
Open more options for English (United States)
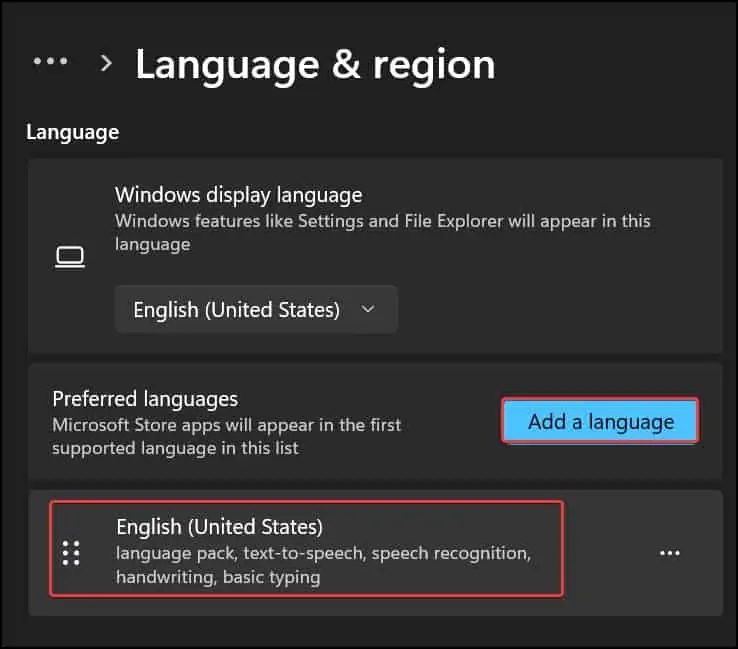[670, 553]
